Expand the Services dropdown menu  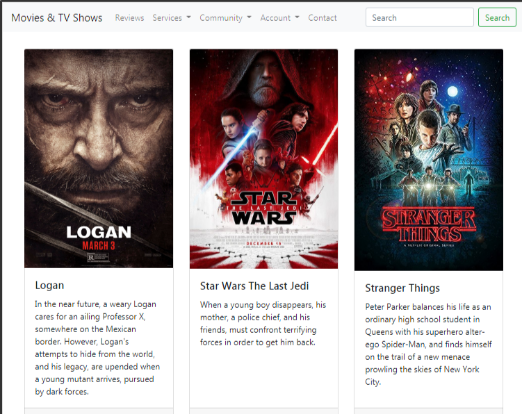172,18
